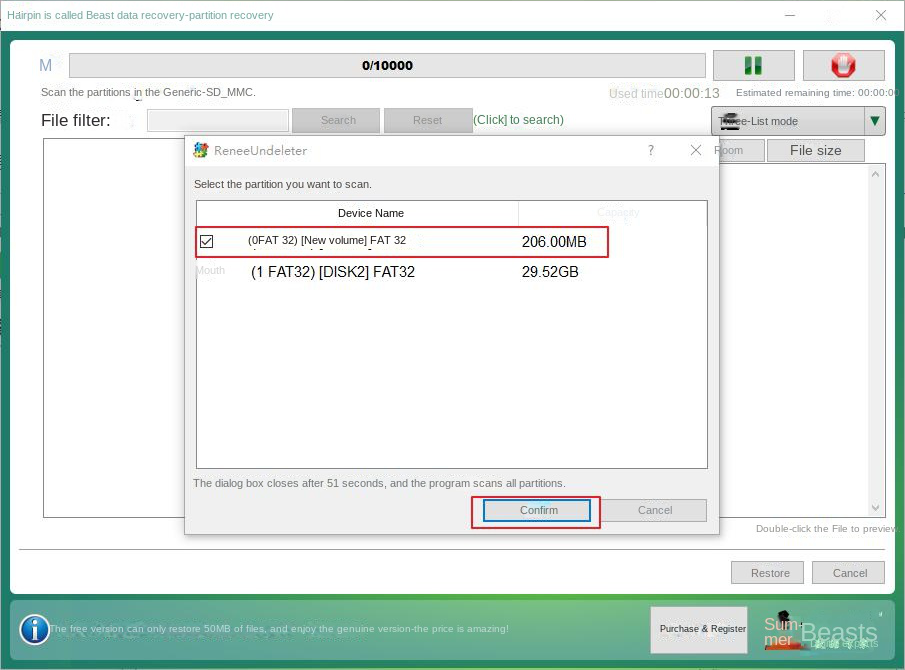
Task: Confirm the selected partition to scan
Action: (x=537, y=510)
